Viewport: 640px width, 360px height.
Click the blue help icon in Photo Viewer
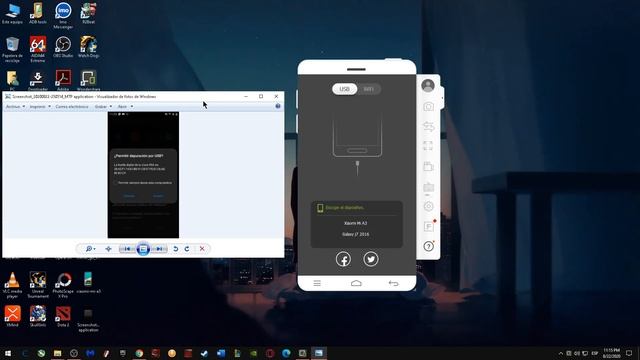(x=278, y=106)
